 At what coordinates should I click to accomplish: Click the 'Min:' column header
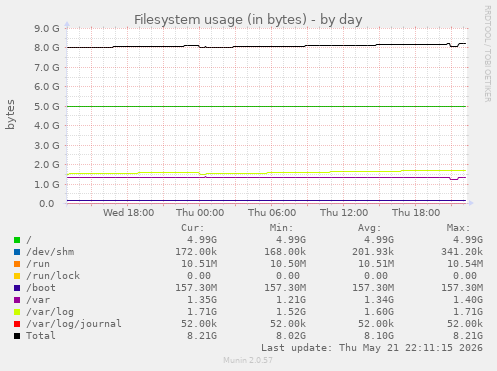tap(282, 228)
